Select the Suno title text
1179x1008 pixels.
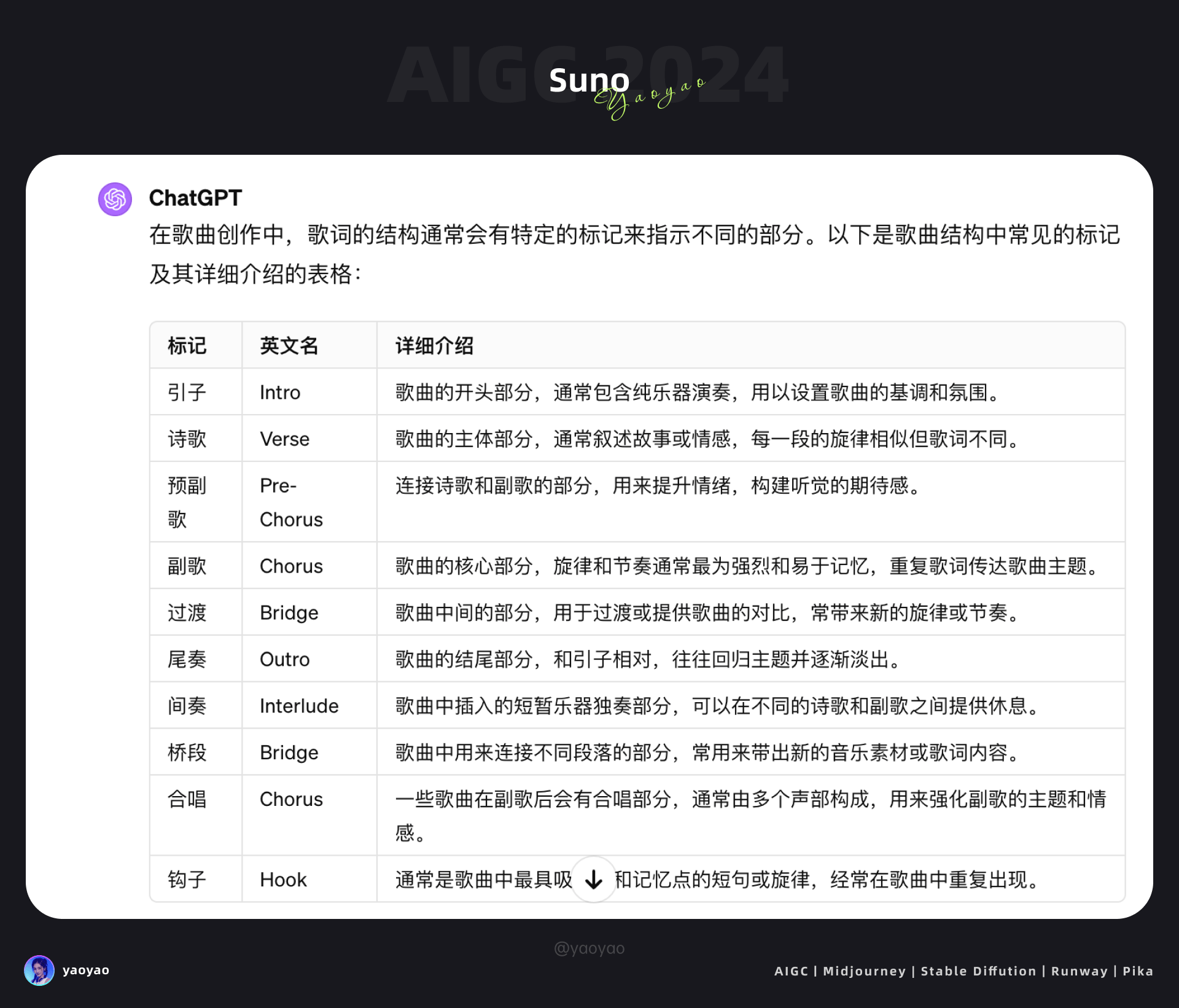click(x=589, y=80)
